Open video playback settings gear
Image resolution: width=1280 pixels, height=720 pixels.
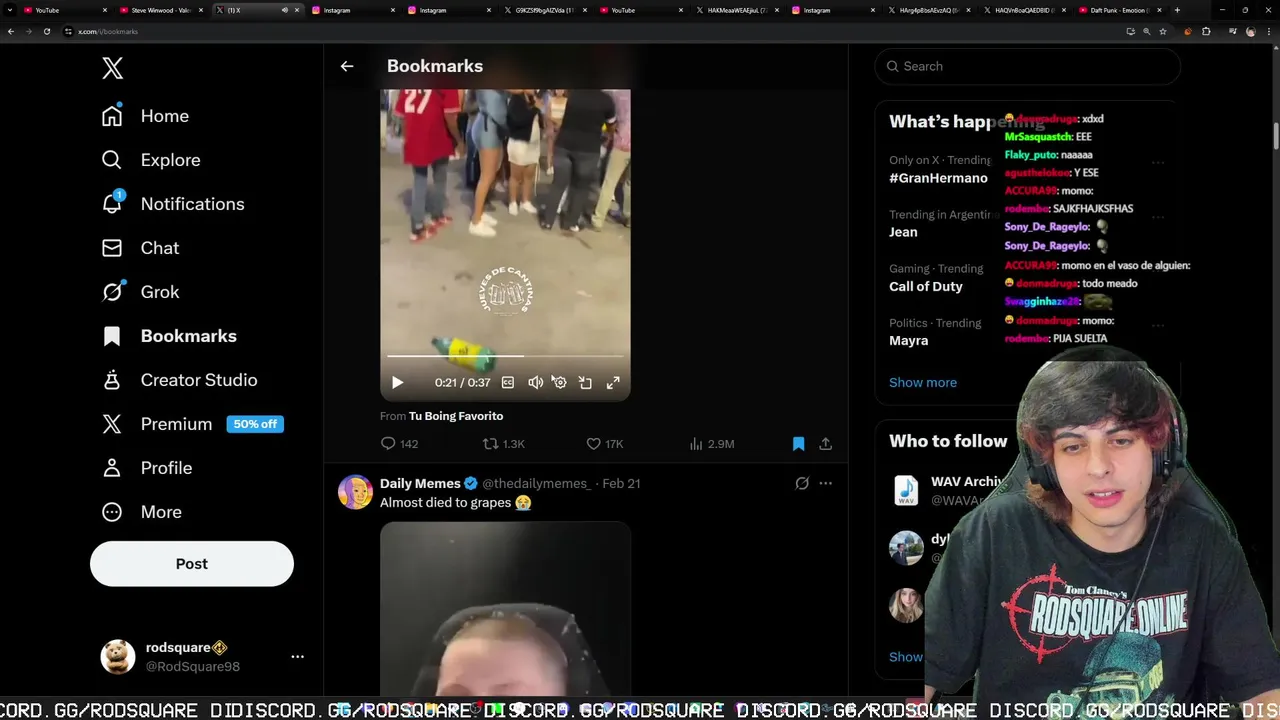click(559, 383)
